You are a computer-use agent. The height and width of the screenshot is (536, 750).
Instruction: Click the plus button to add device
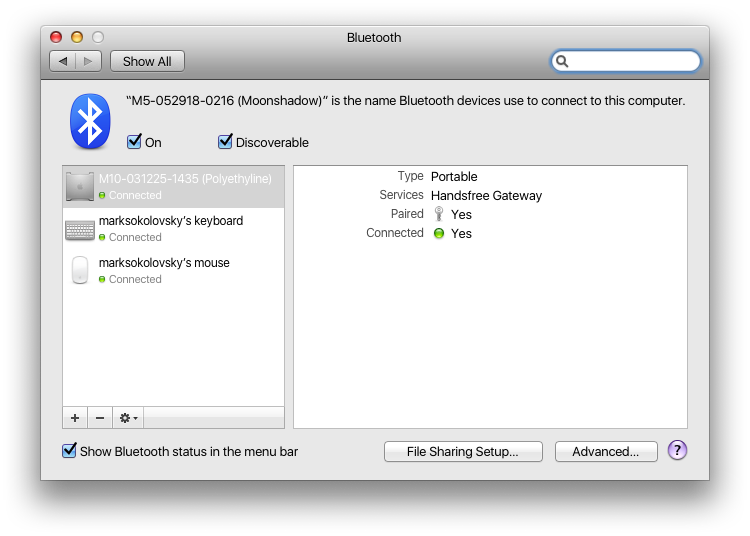click(x=75, y=418)
